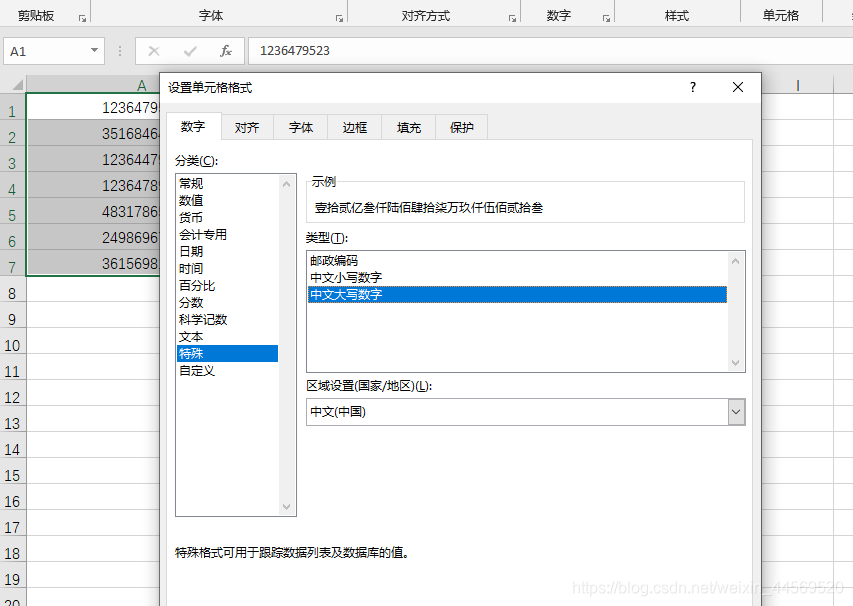The width and height of the screenshot is (853, 606).
Task: Select 会计专用 category
Action: pyautogui.click(x=227, y=234)
